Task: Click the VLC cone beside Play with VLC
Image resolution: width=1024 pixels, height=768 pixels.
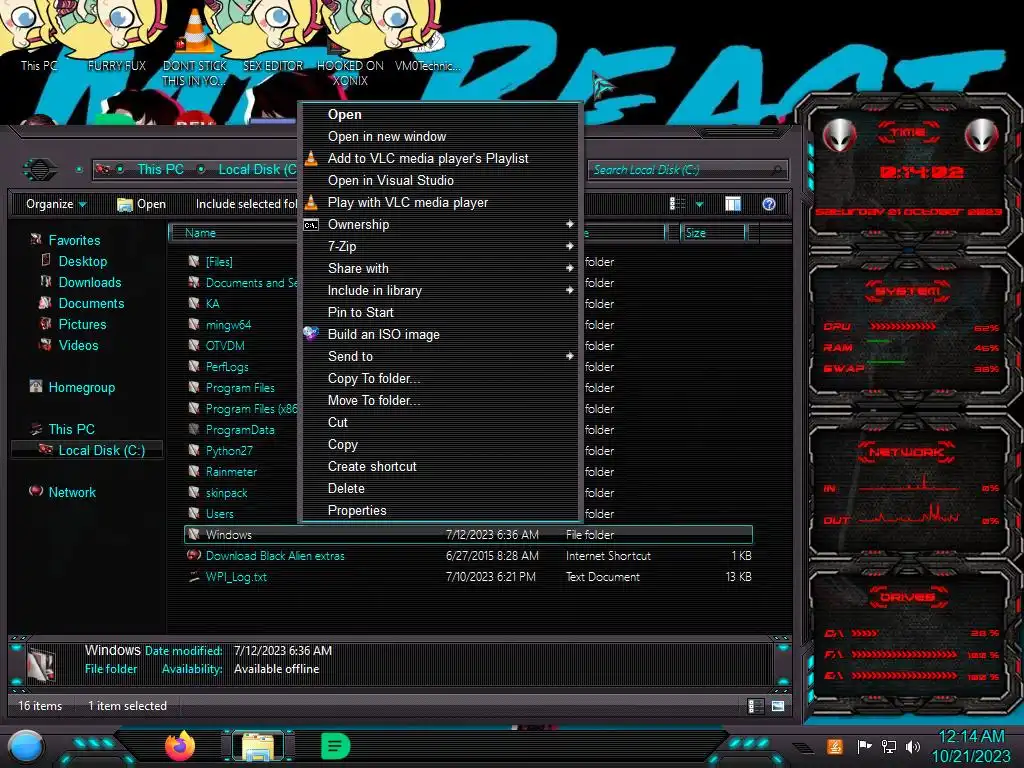Action: pyautogui.click(x=312, y=202)
